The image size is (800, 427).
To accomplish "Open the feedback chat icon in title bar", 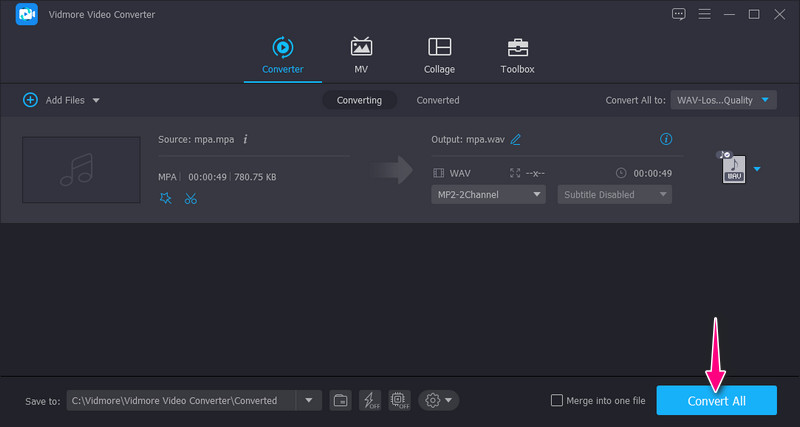I will click(679, 14).
